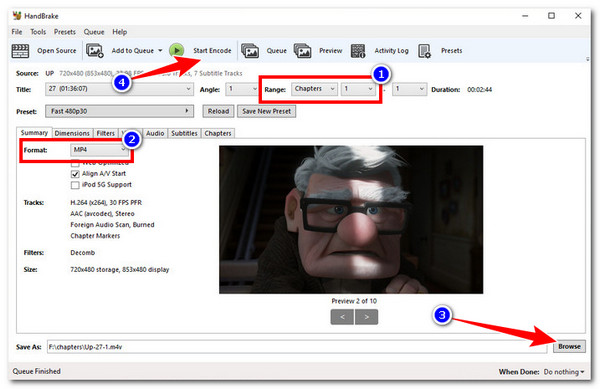Screen dimensions: 600x389
Task: Open the Presets menu
Action: click(65, 32)
